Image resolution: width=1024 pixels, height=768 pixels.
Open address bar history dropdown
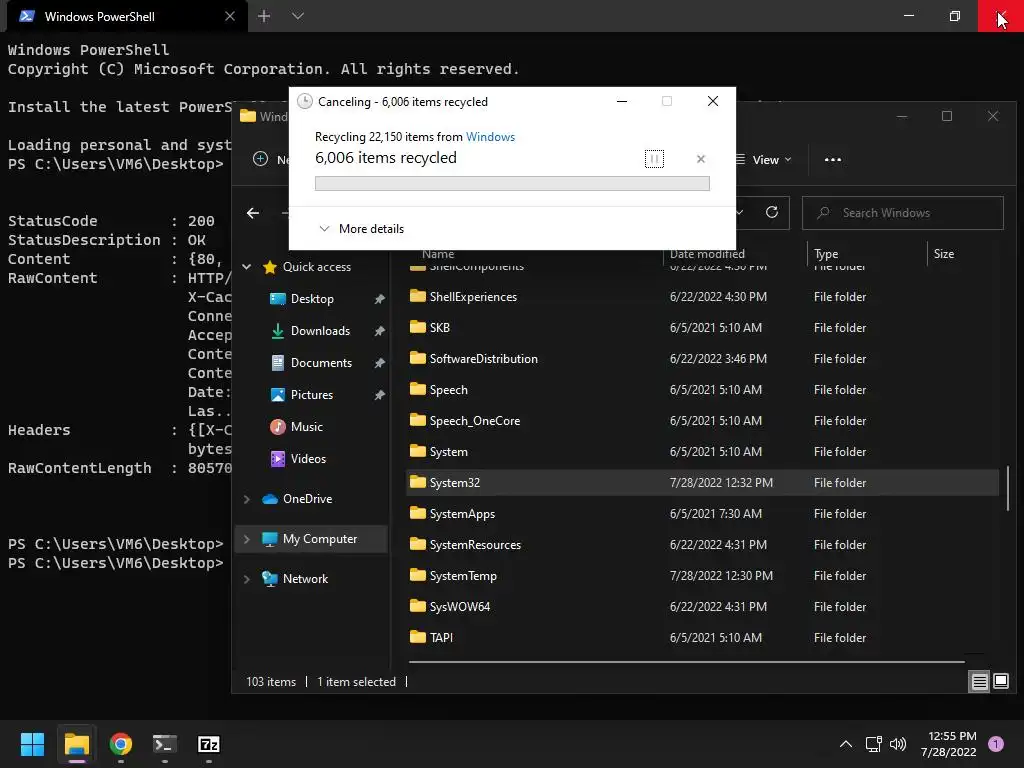[740, 213]
